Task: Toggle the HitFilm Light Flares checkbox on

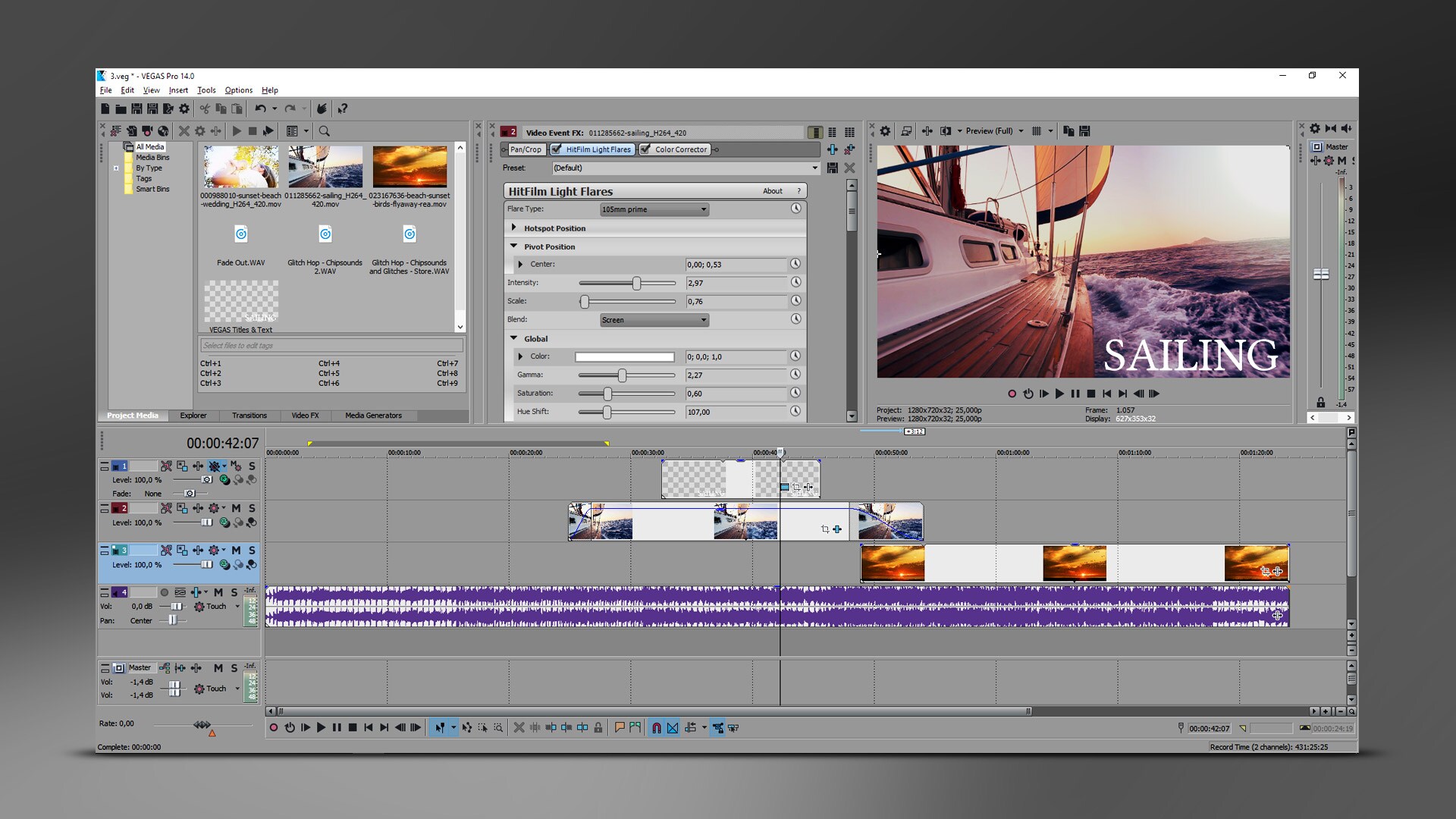Action: point(557,149)
